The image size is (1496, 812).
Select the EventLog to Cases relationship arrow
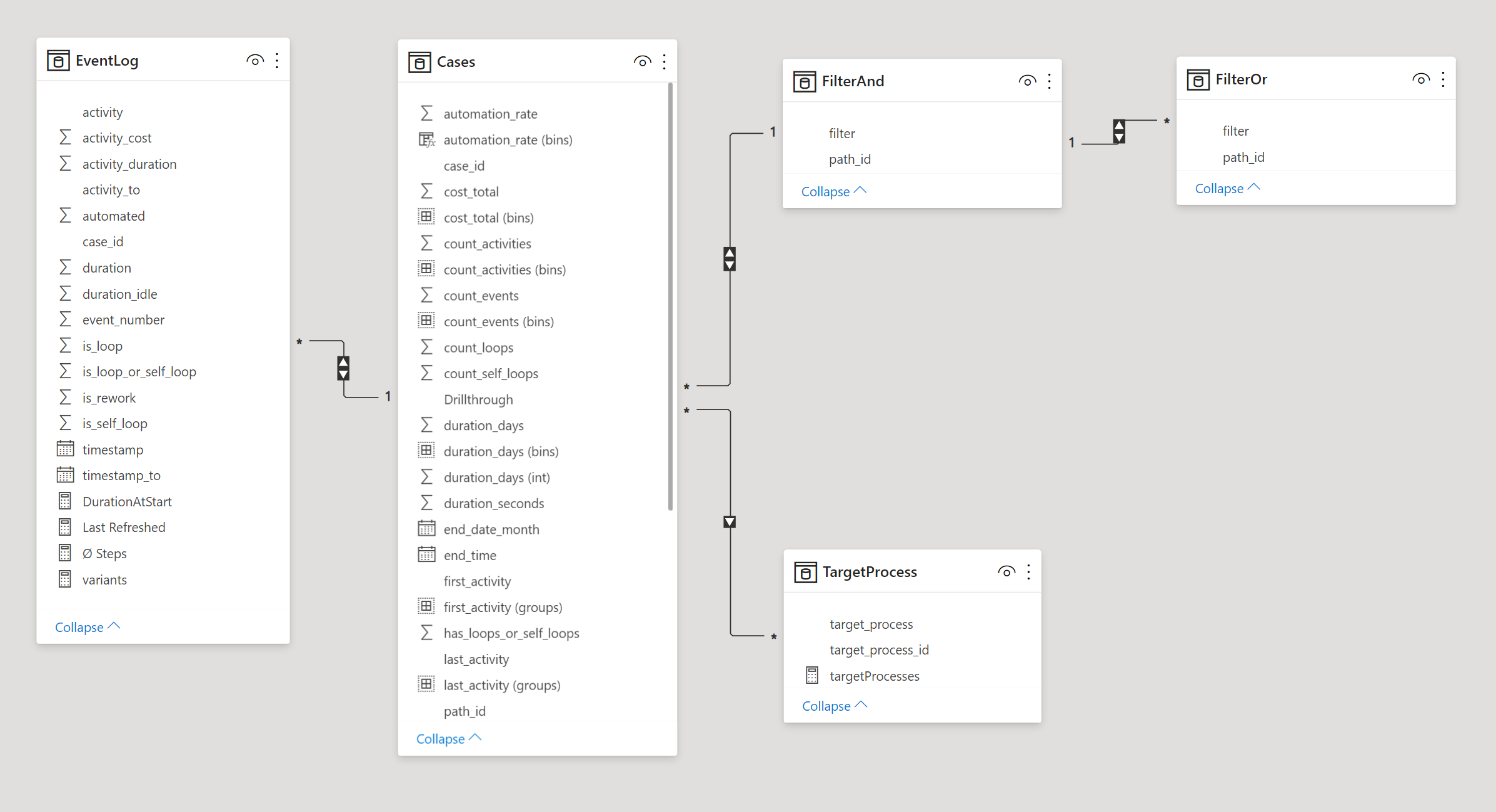click(343, 368)
